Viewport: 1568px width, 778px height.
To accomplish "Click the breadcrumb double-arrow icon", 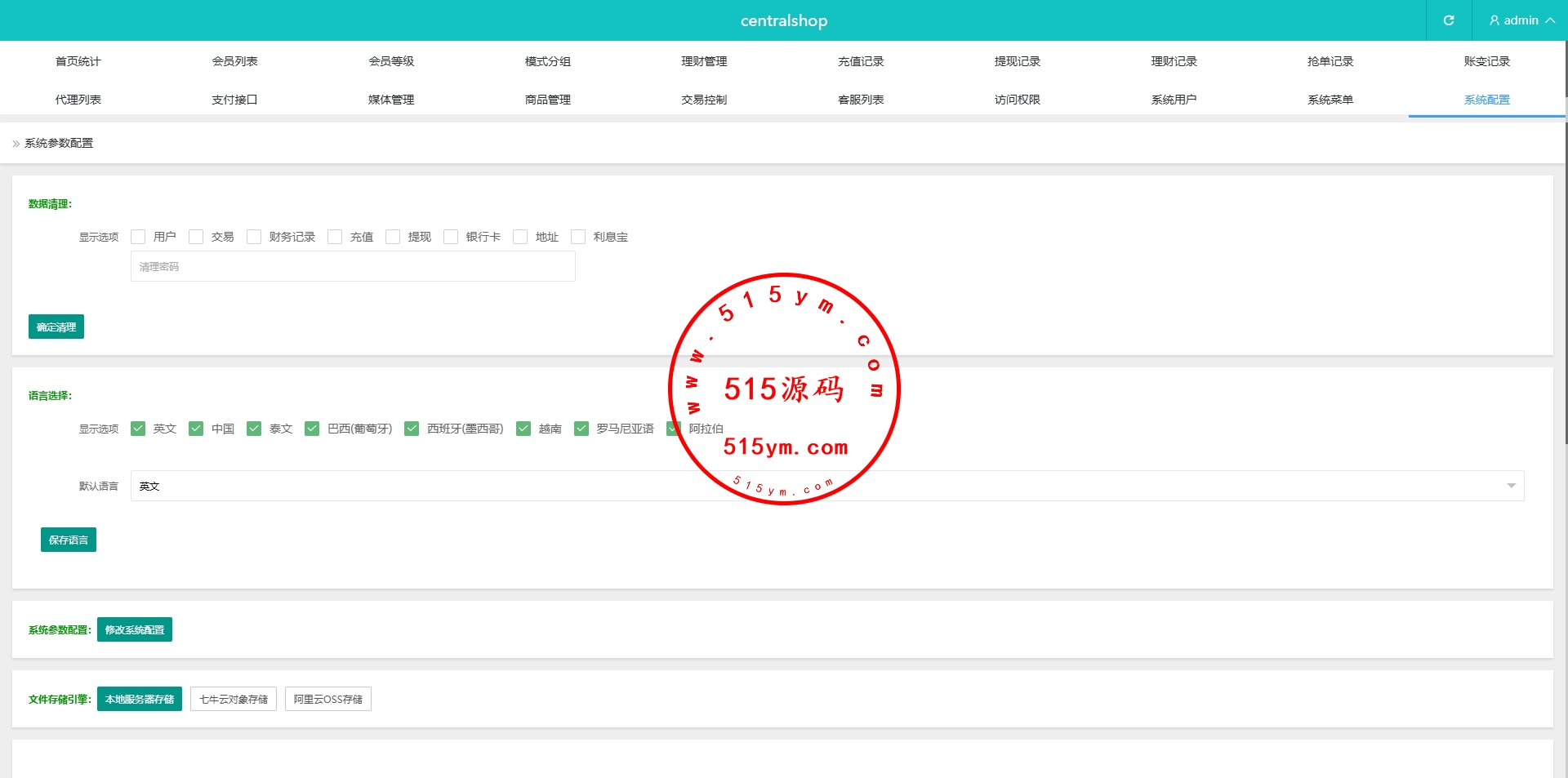I will click(16, 144).
